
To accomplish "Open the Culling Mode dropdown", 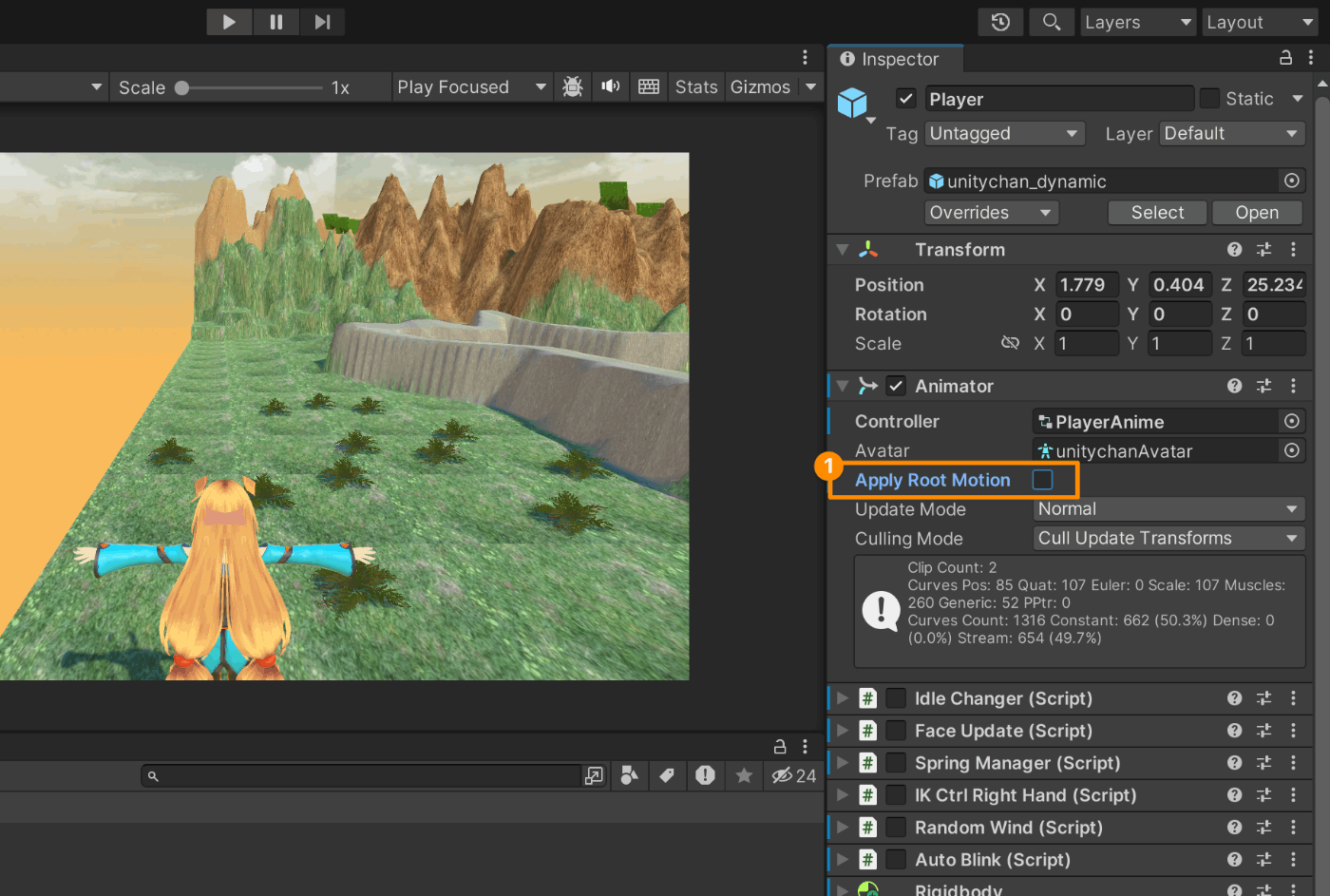I will tap(1168, 539).
